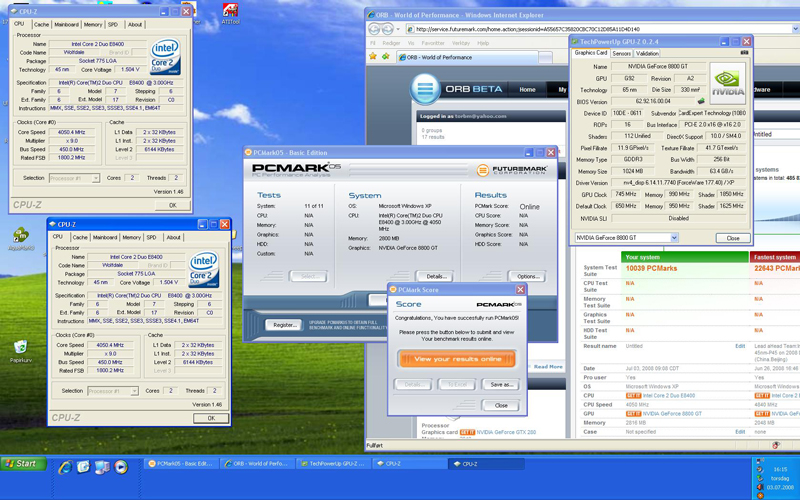Open the Hjelp menu in Internet Explorer

(483, 43)
